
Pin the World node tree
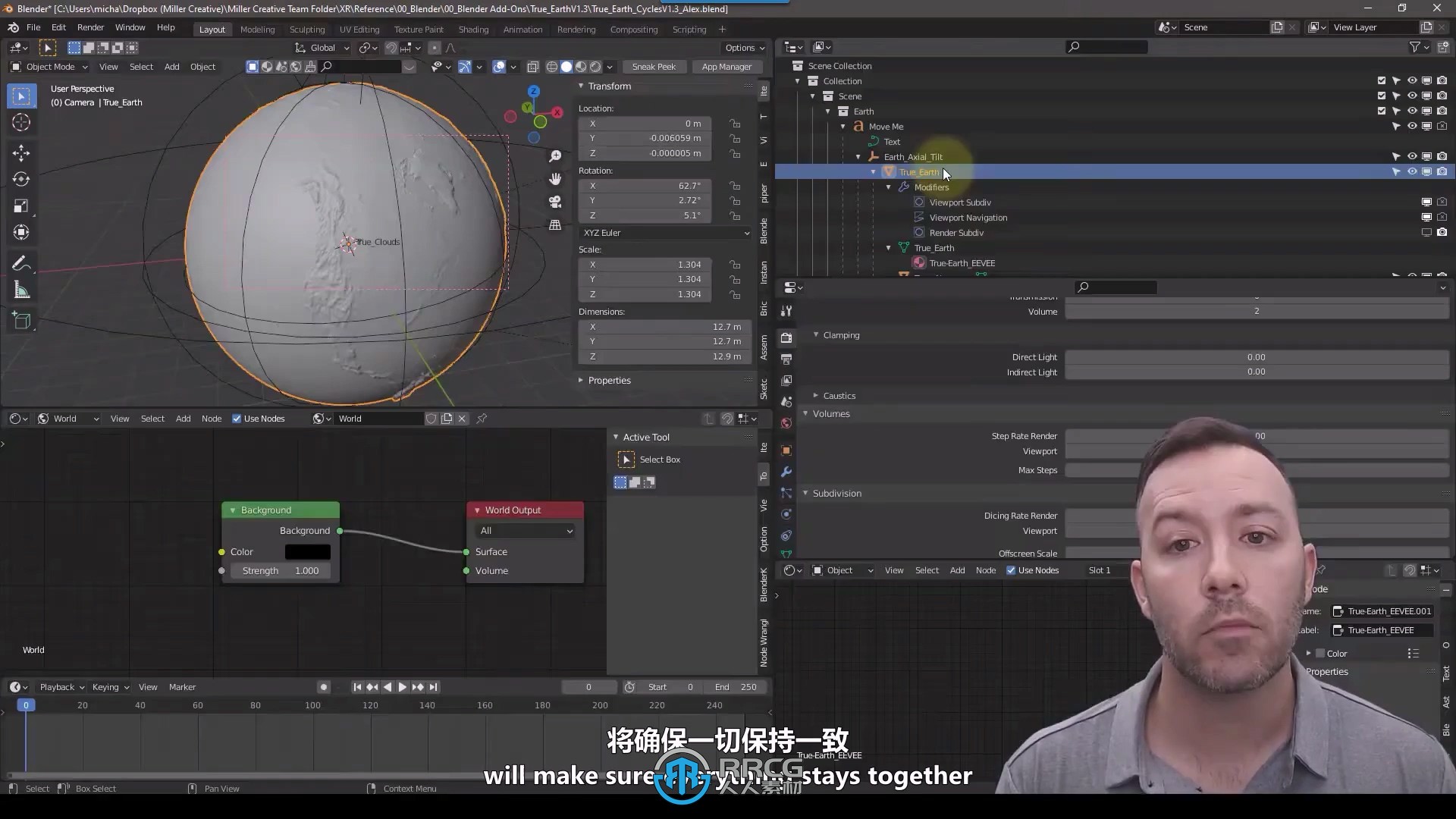pos(482,419)
